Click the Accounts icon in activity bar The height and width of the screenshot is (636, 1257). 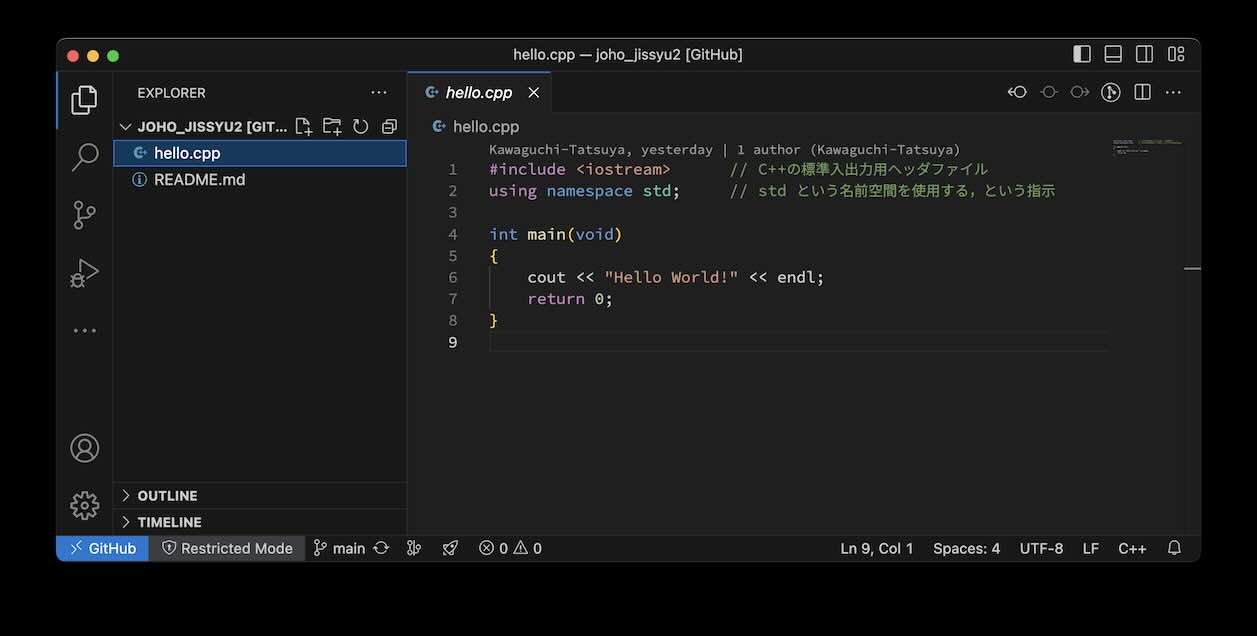[85, 448]
